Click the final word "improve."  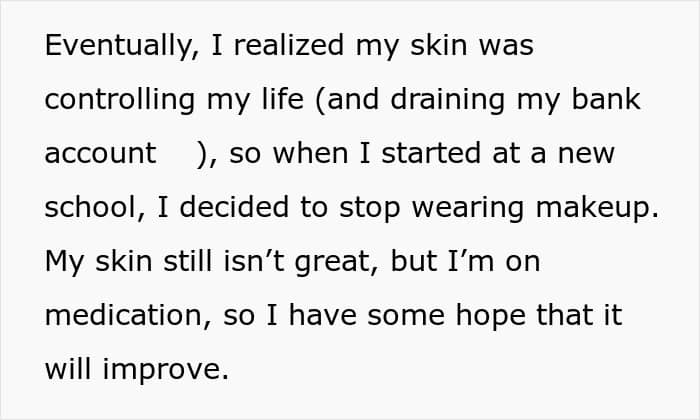(x=166, y=370)
